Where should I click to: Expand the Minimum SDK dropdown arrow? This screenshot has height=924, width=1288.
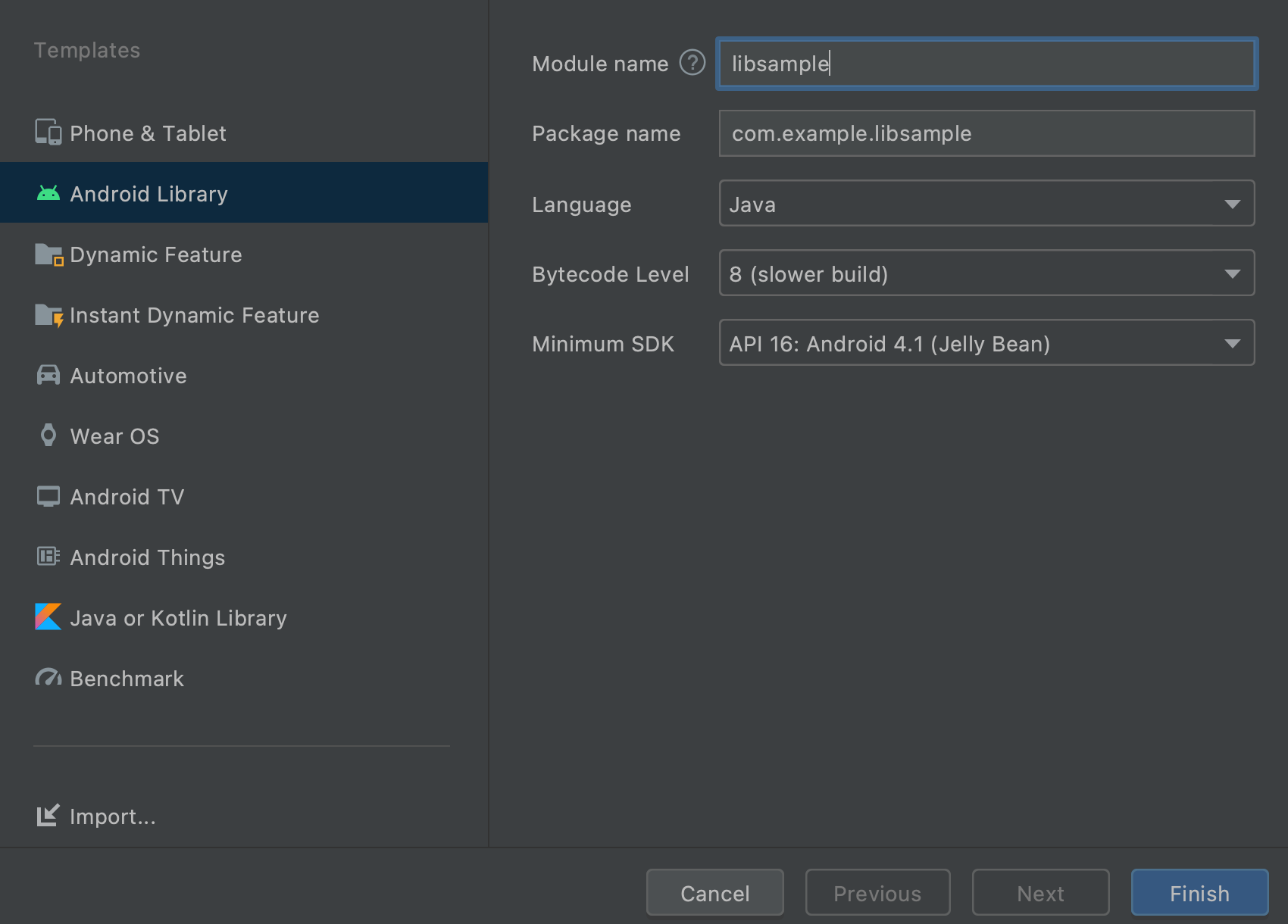(x=1233, y=343)
